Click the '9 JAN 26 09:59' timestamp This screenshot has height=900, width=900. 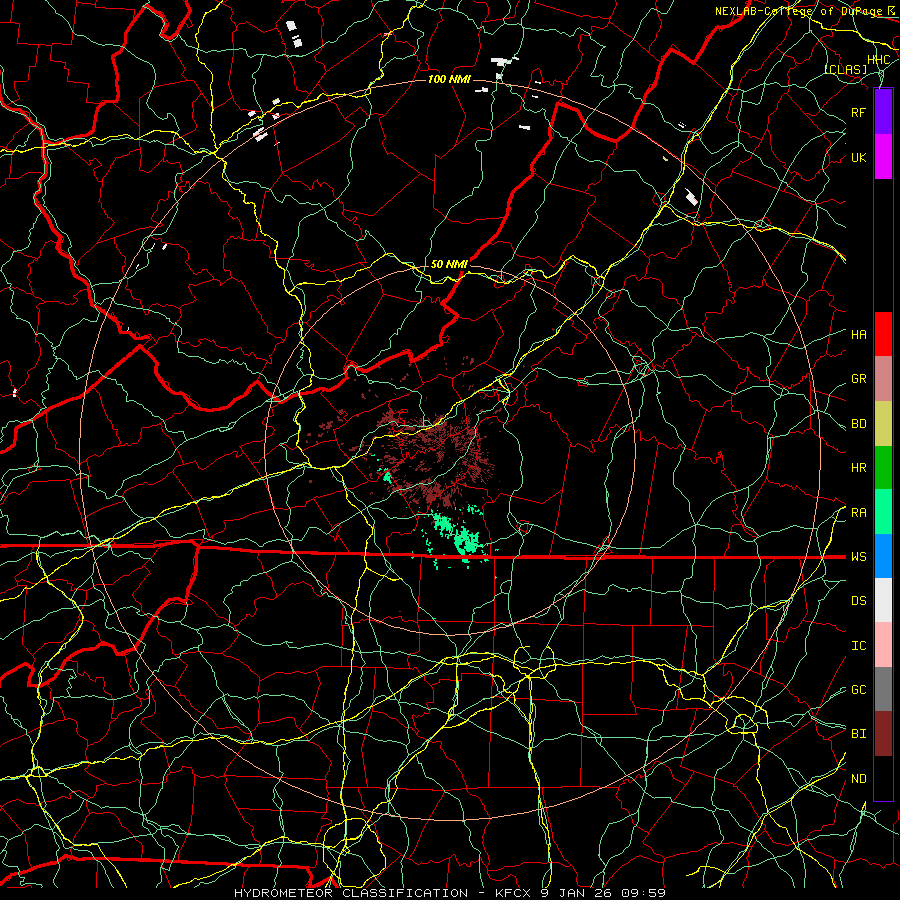pos(603,893)
